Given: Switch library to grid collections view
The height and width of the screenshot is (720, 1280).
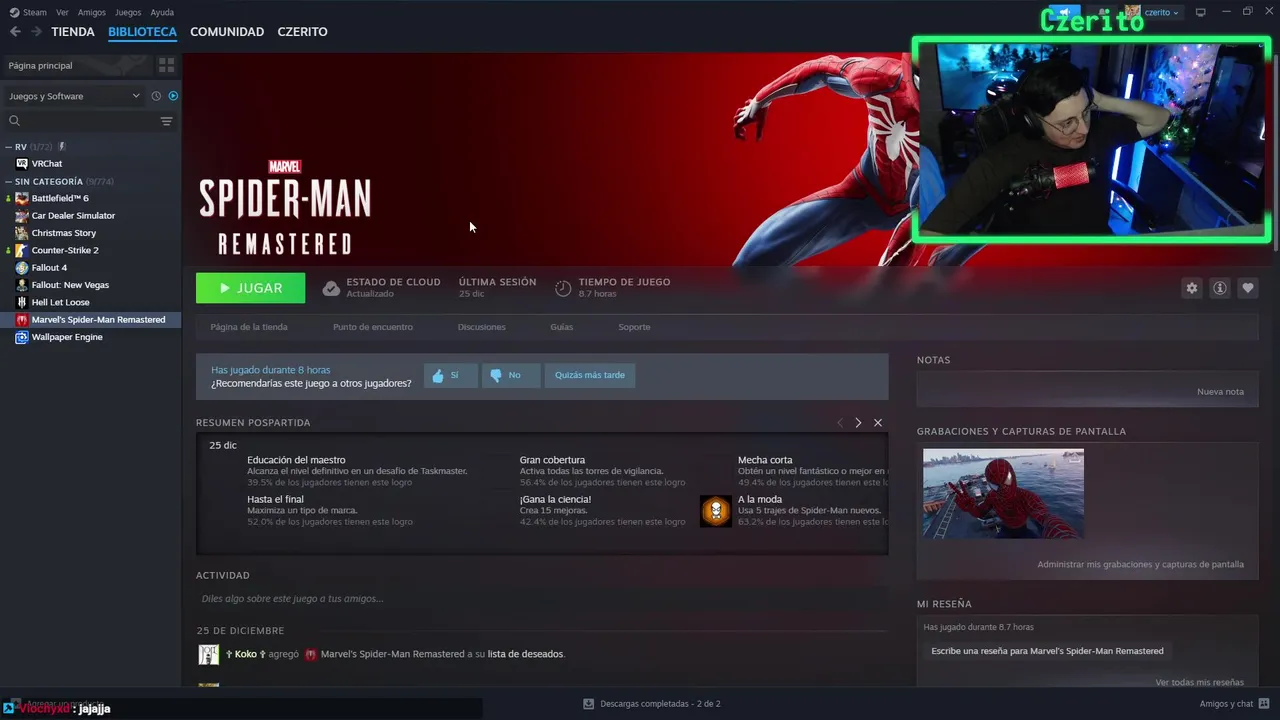Looking at the screenshot, I should (166, 65).
